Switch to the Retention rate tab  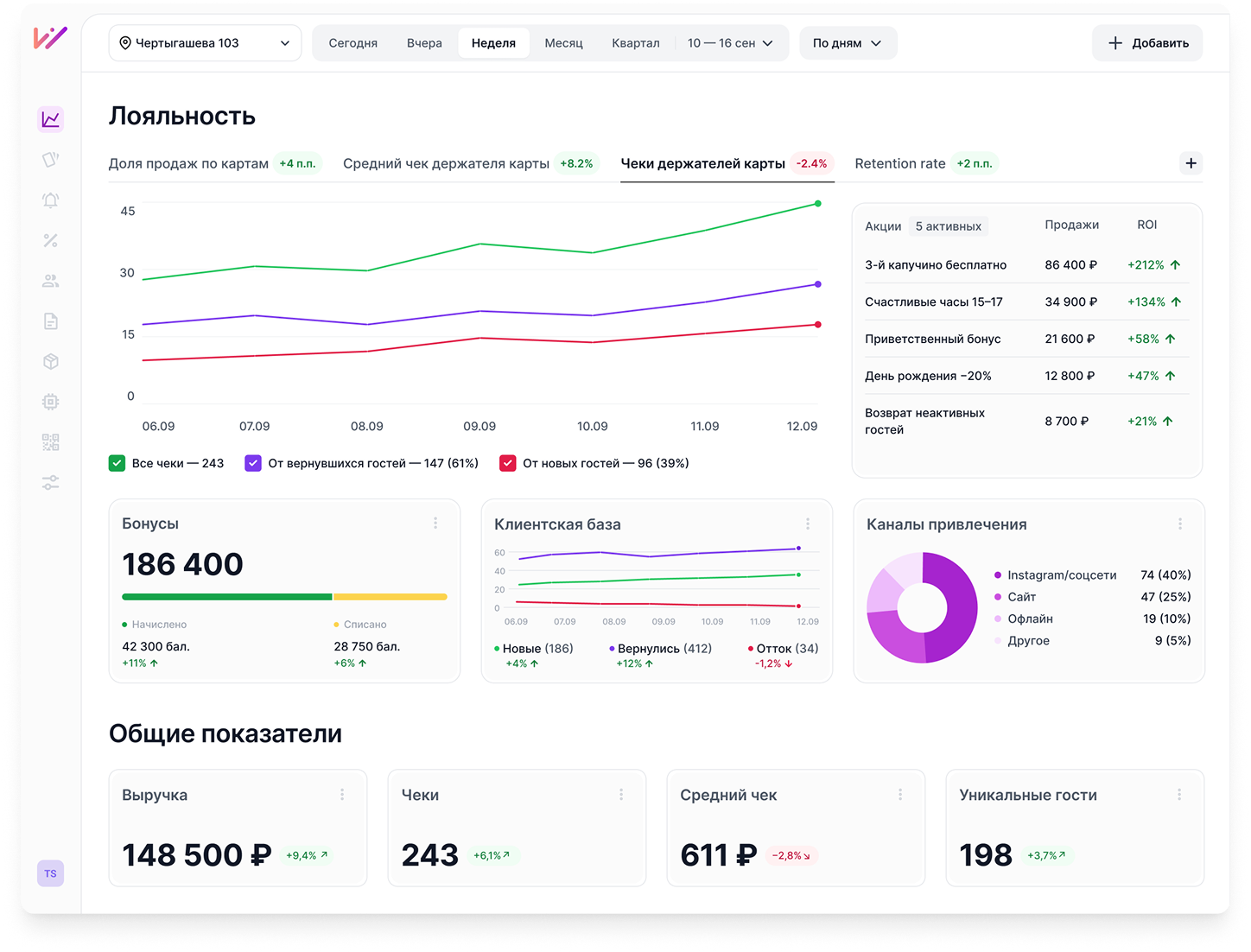(925, 163)
